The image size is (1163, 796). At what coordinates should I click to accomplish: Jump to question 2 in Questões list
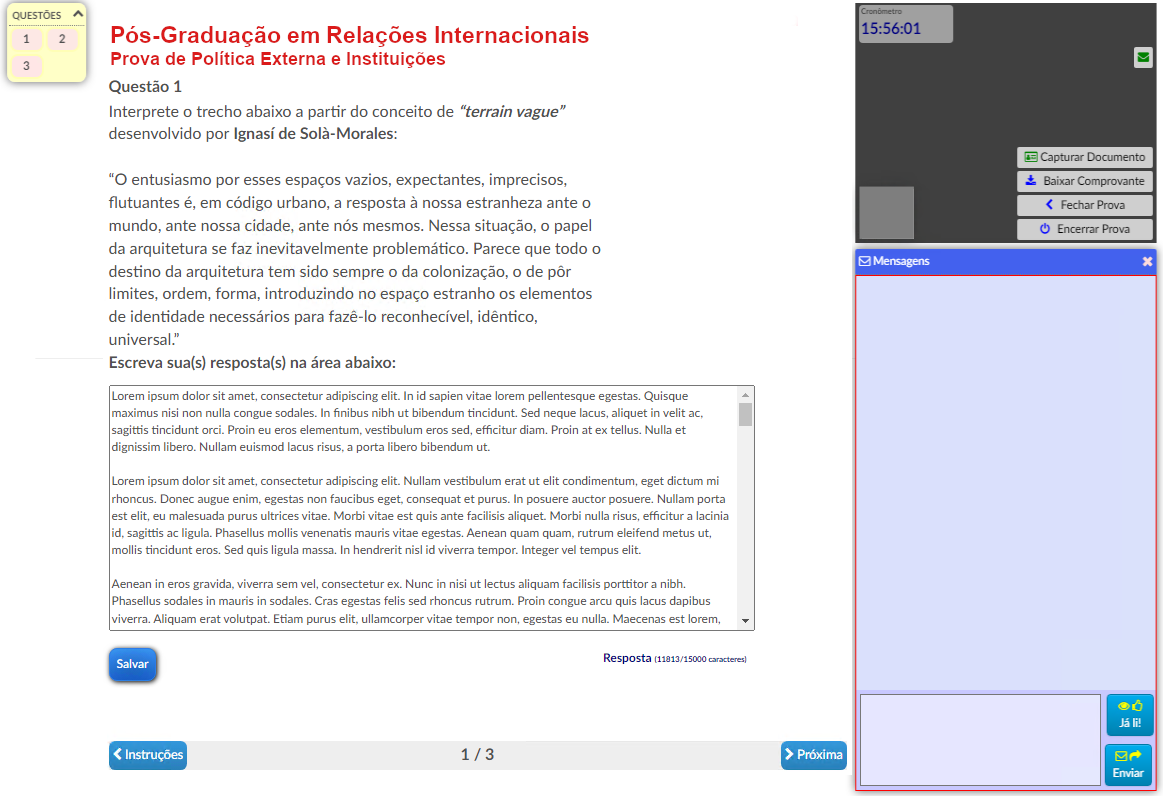click(61, 39)
